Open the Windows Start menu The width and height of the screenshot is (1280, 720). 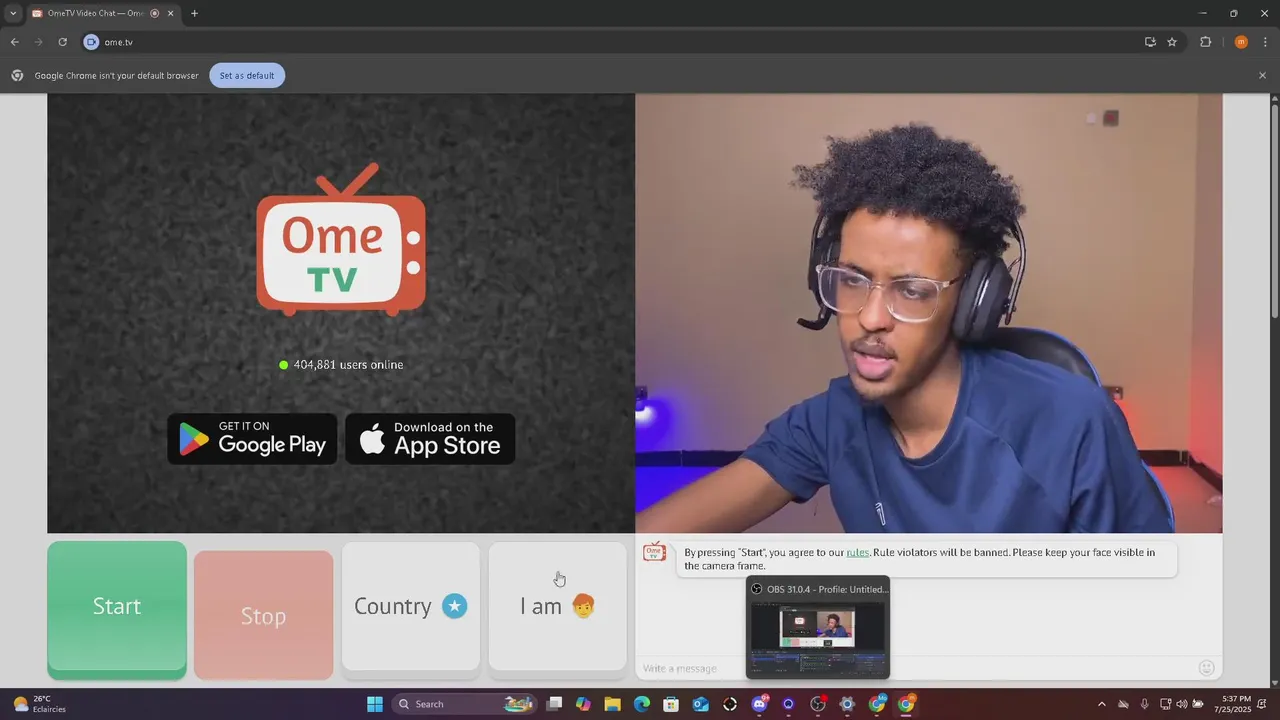[x=375, y=704]
